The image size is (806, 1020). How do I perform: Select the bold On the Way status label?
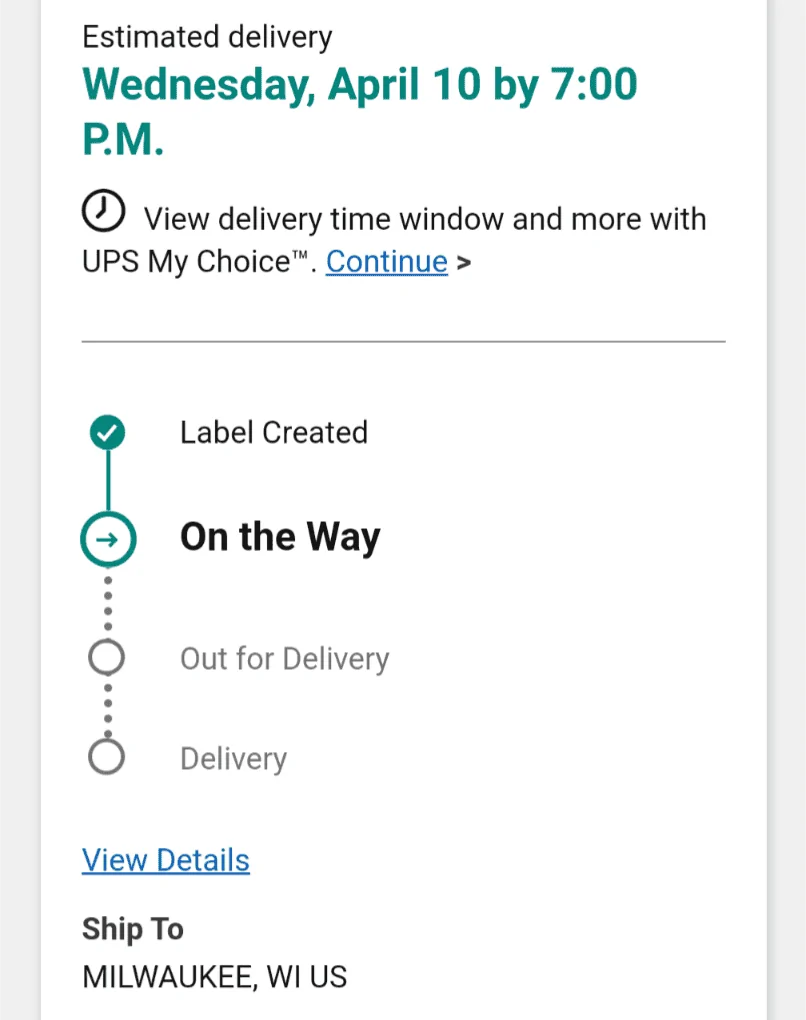(280, 538)
